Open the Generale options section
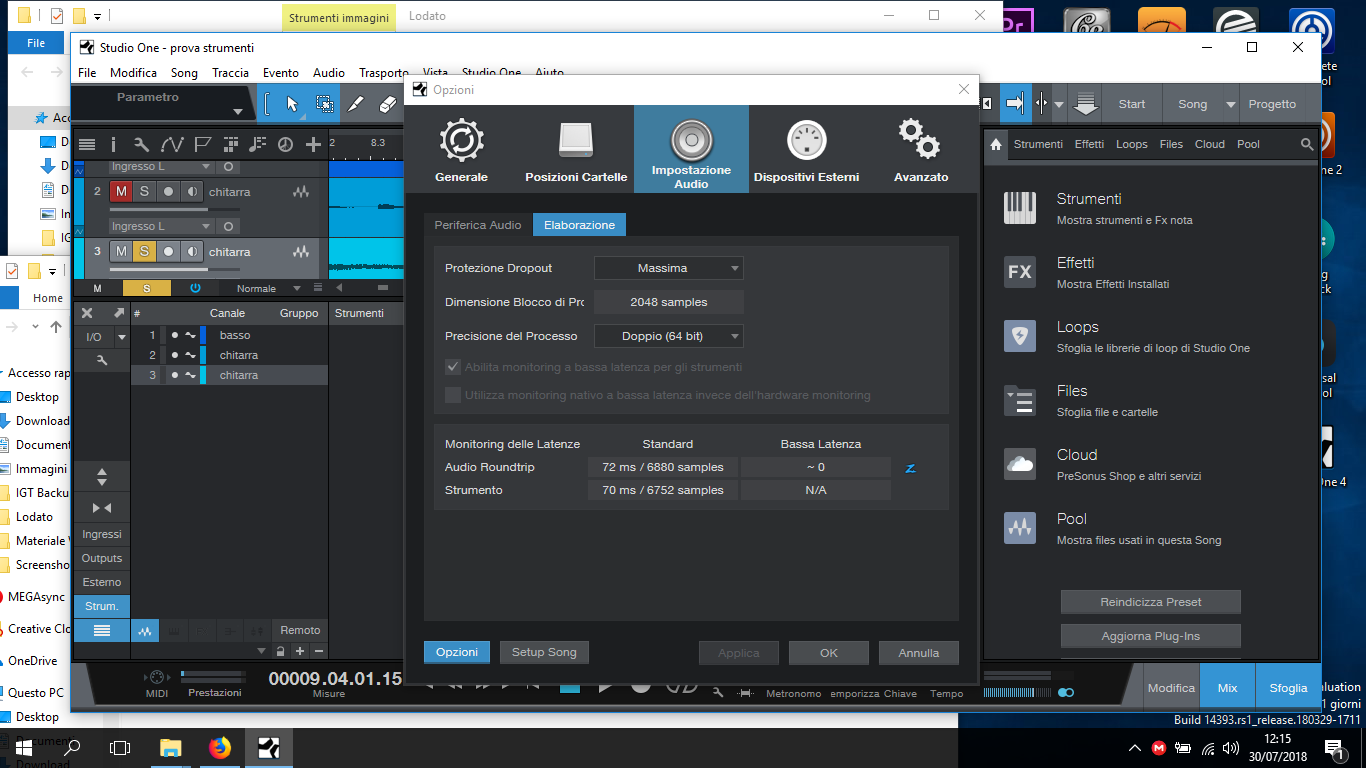The width and height of the screenshot is (1366, 768). pos(461,150)
